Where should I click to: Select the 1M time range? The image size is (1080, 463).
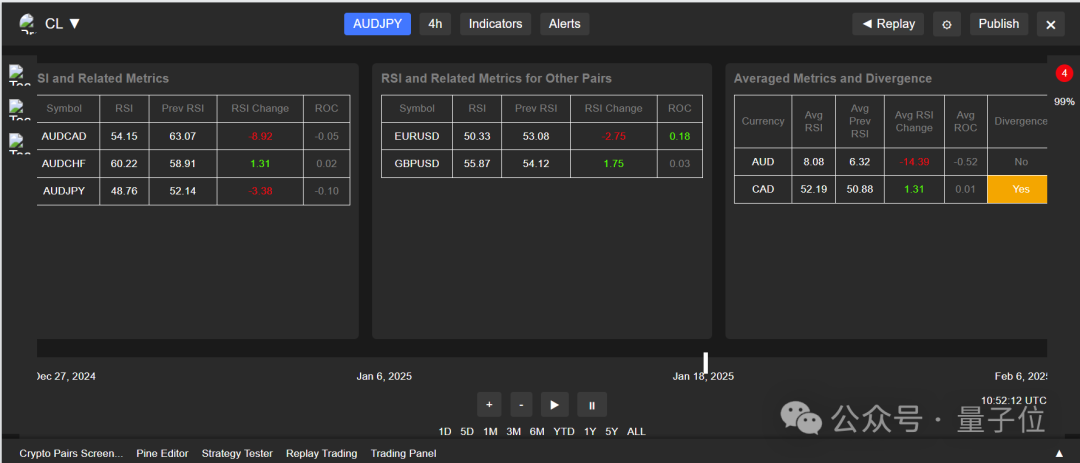[490, 432]
